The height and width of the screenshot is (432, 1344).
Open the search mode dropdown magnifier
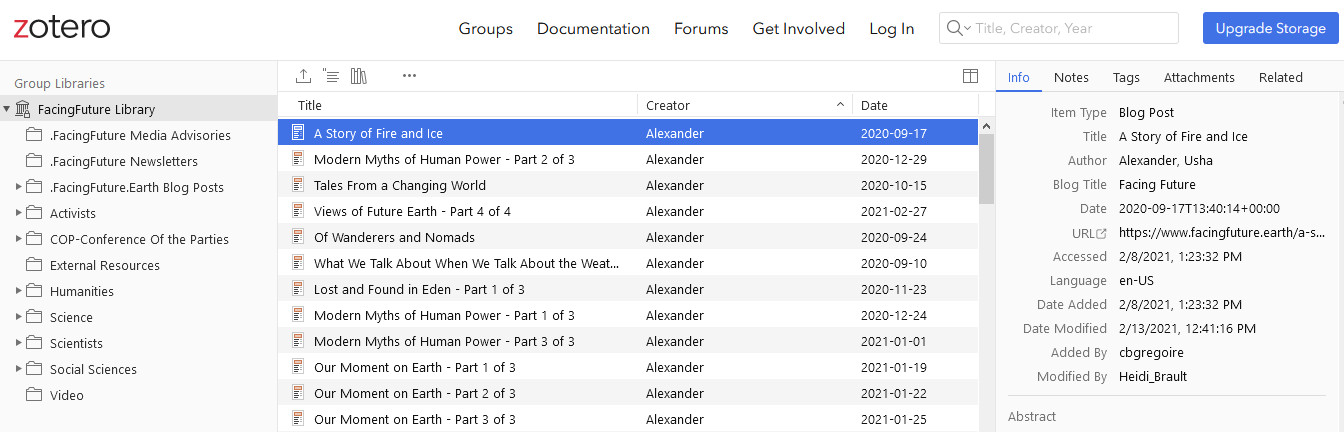click(958, 28)
